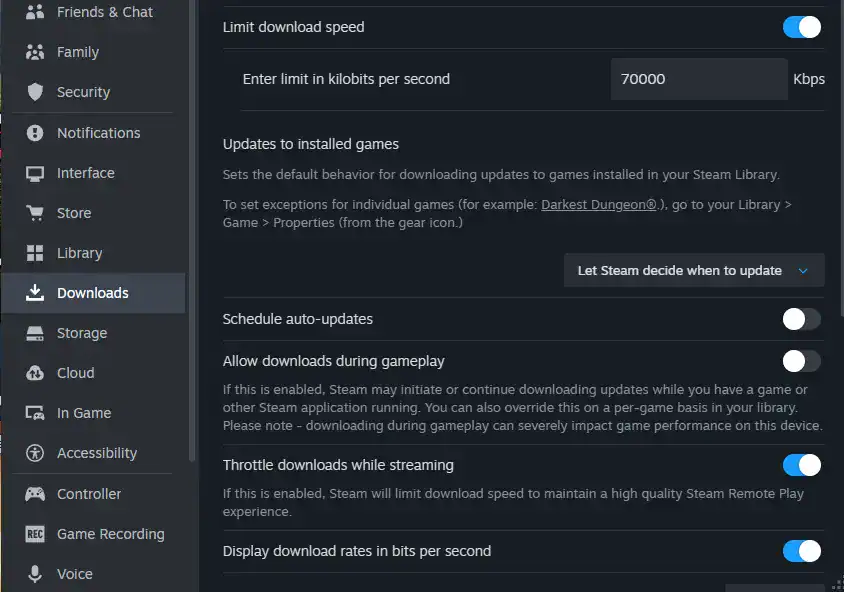Click the Game Recording REC icon
The width and height of the screenshot is (844, 592).
point(35,534)
